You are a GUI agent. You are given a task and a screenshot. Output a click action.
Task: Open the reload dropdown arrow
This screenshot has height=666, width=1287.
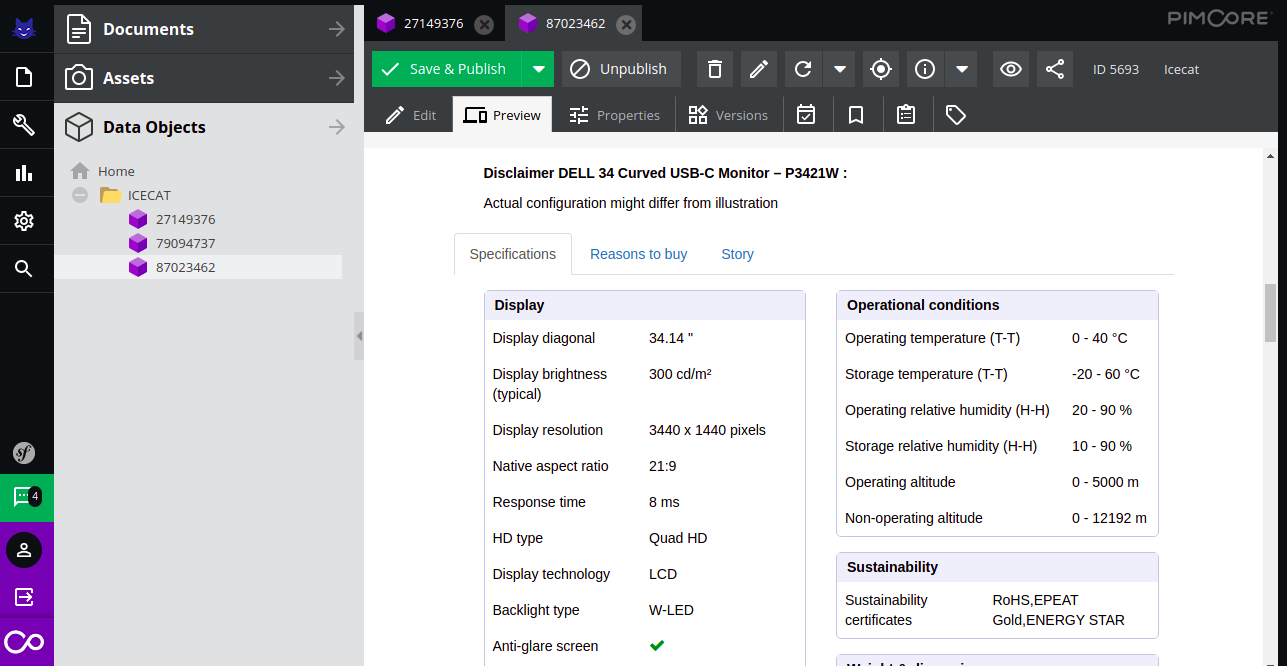pyautogui.click(x=840, y=69)
